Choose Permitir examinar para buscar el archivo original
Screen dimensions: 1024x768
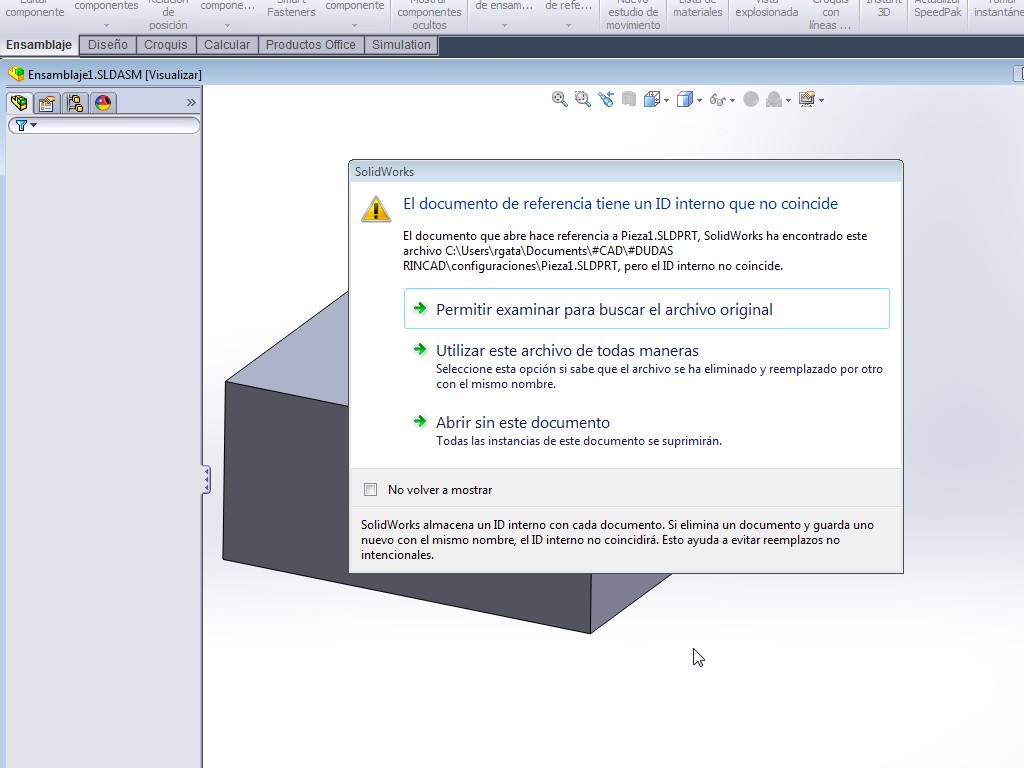coord(647,309)
